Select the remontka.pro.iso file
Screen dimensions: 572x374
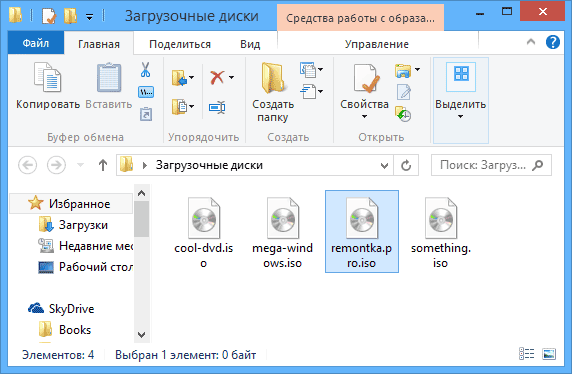point(362,231)
